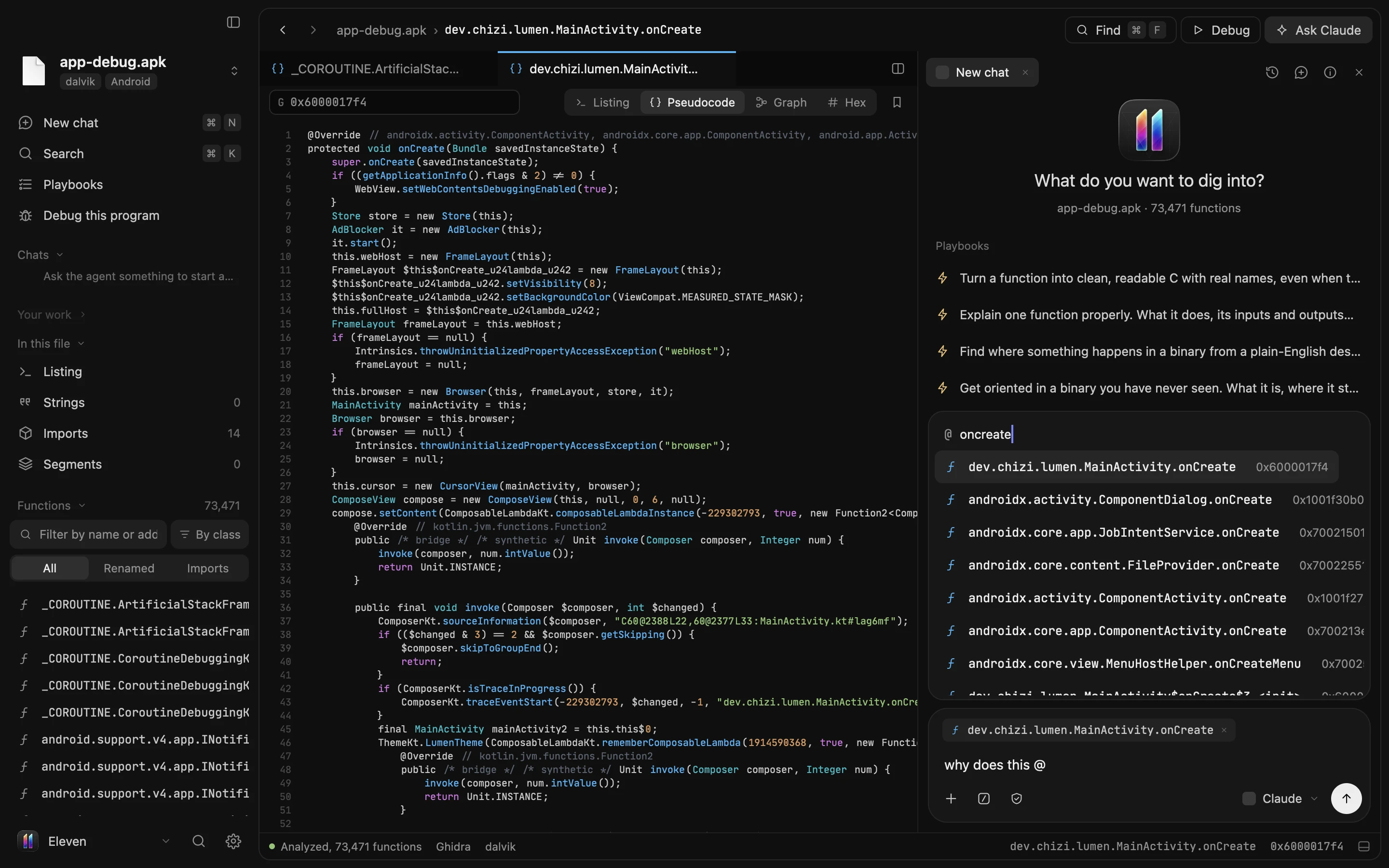Start a new chat bubble icon
1389x868 pixels.
(1301, 72)
